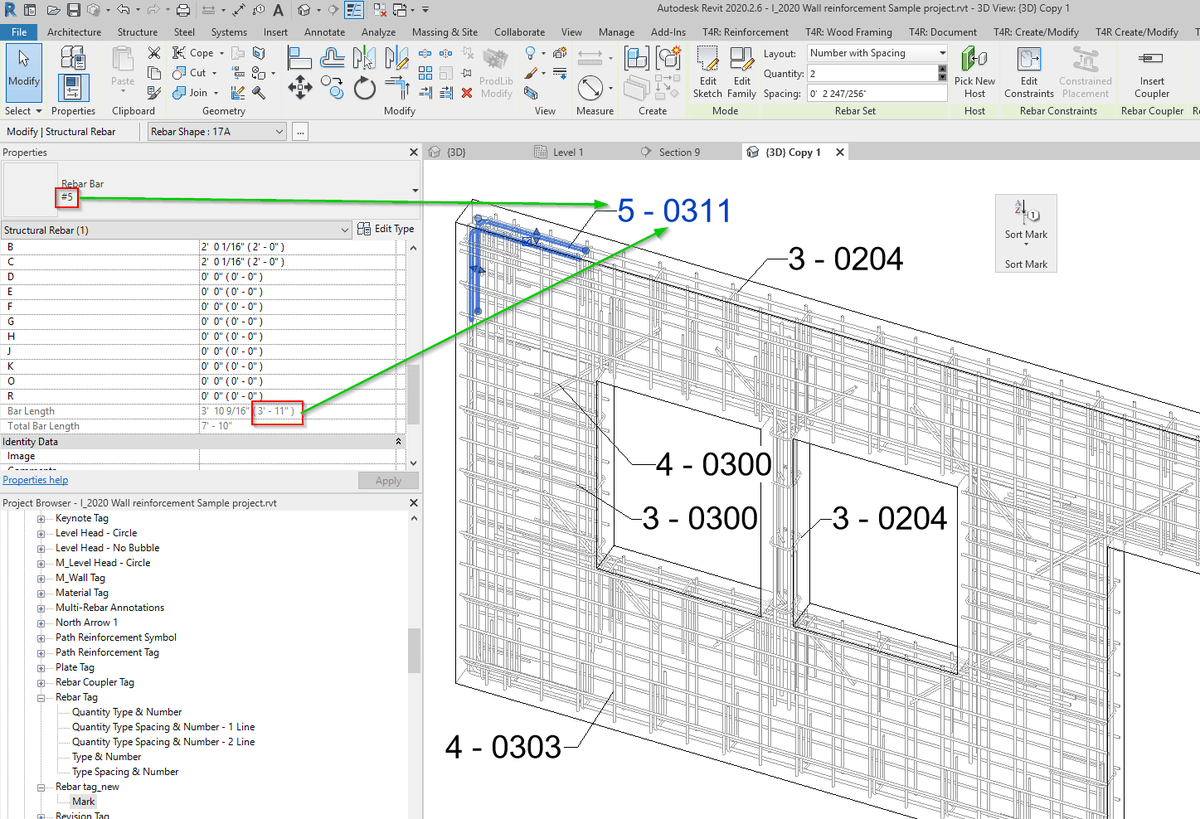Toggle Thin Lines icon in quick access
This screenshot has height=819, width=1200.
tap(354, 10)
